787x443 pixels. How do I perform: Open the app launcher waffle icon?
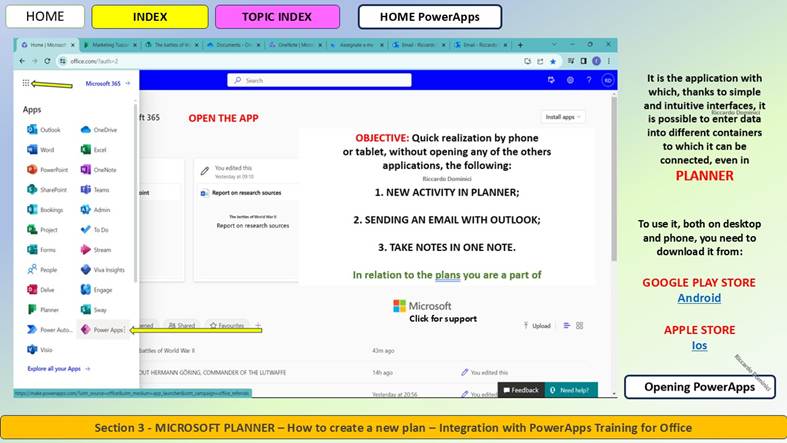(26, 83)
